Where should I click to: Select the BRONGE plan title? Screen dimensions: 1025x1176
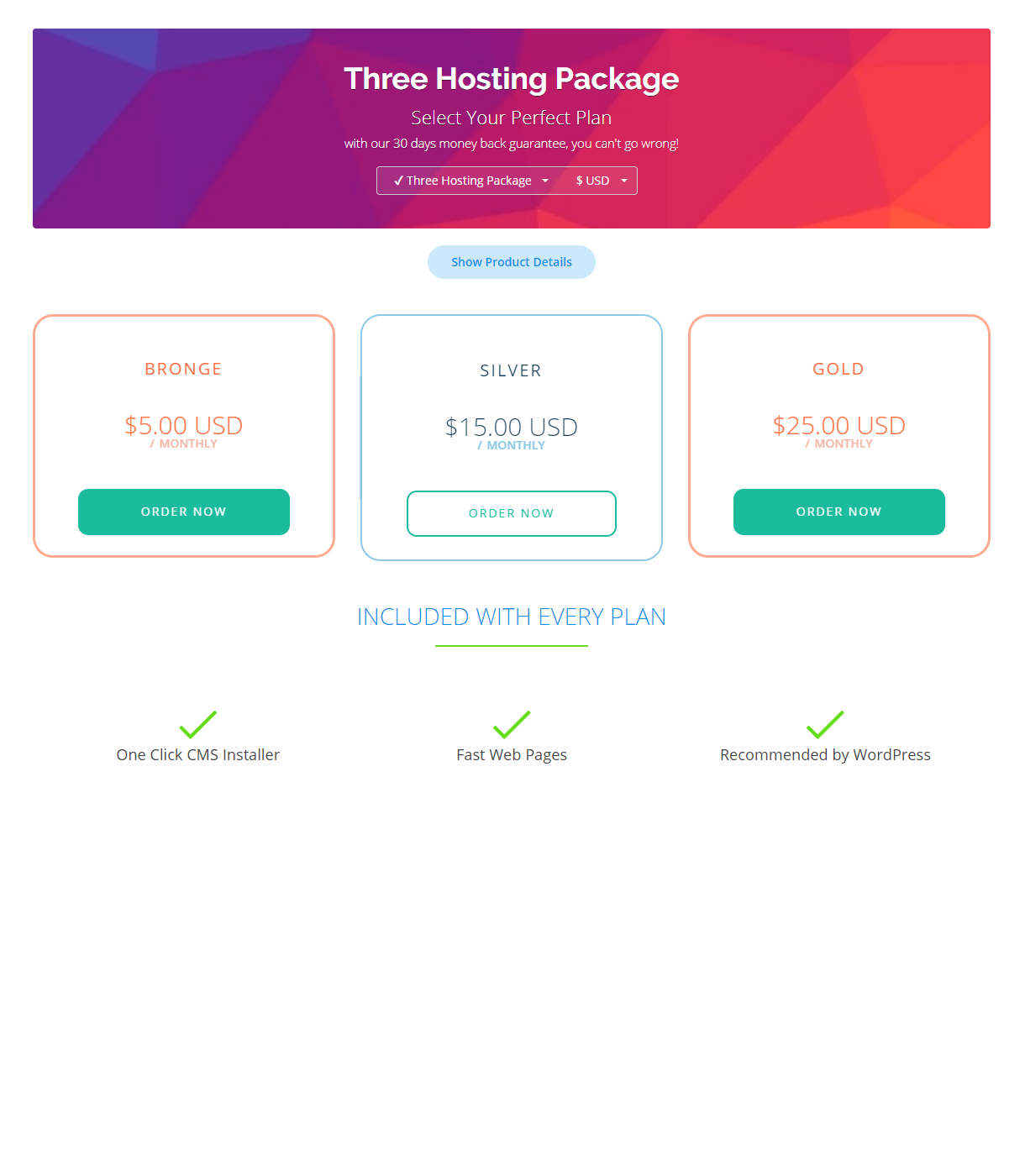pyautogui.click(x=184, y=369)
